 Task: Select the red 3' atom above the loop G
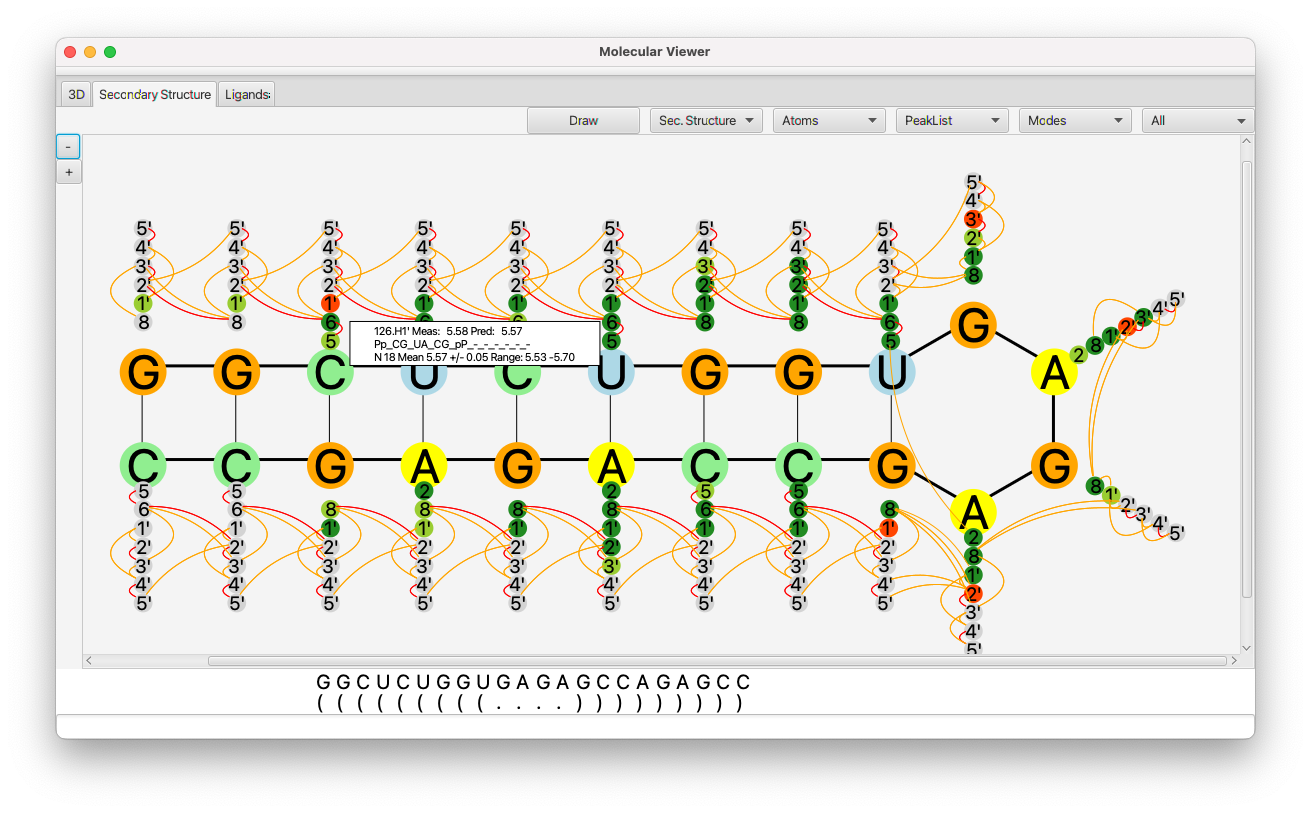coord(973,219)
